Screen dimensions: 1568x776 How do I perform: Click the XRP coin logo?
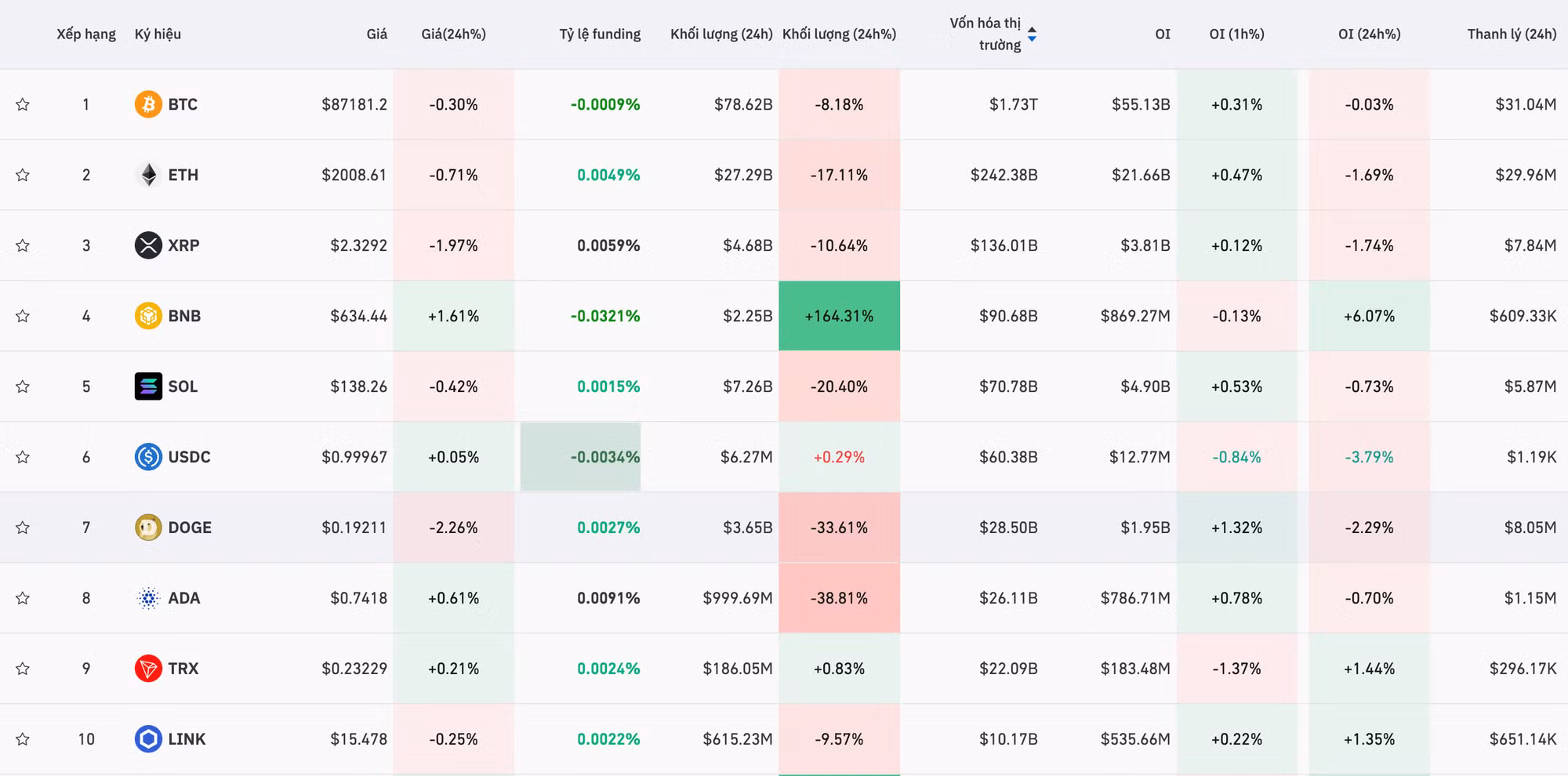(x=148, y=245)
